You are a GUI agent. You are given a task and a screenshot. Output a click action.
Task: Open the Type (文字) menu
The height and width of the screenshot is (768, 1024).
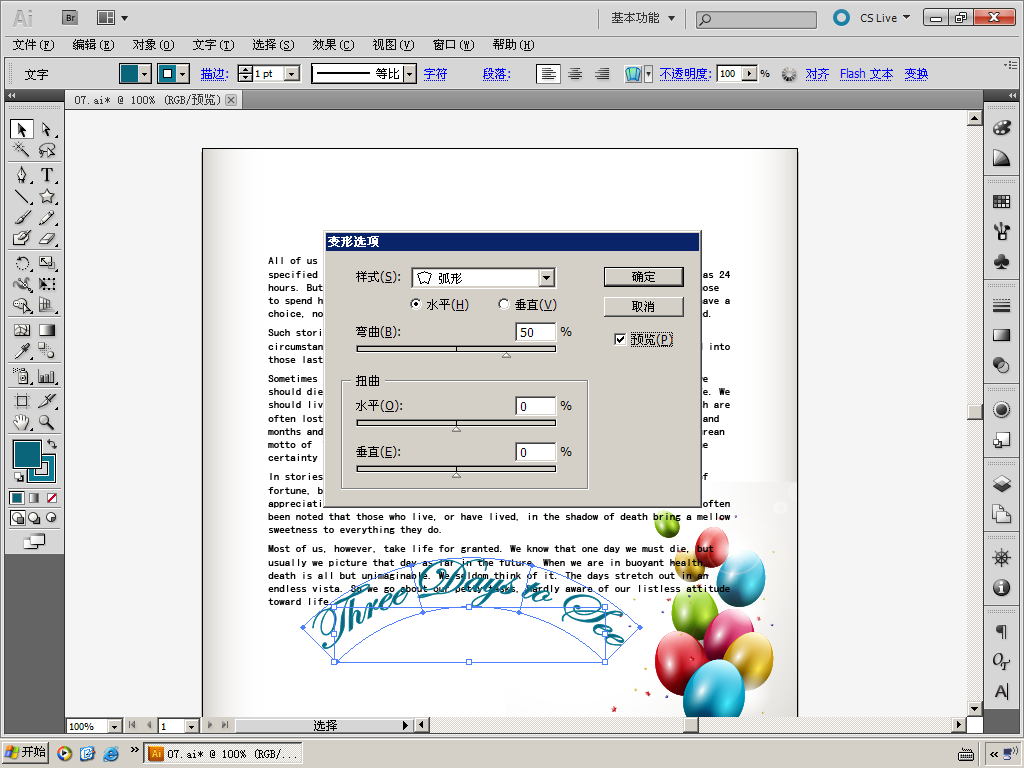(x=213, y=45)
